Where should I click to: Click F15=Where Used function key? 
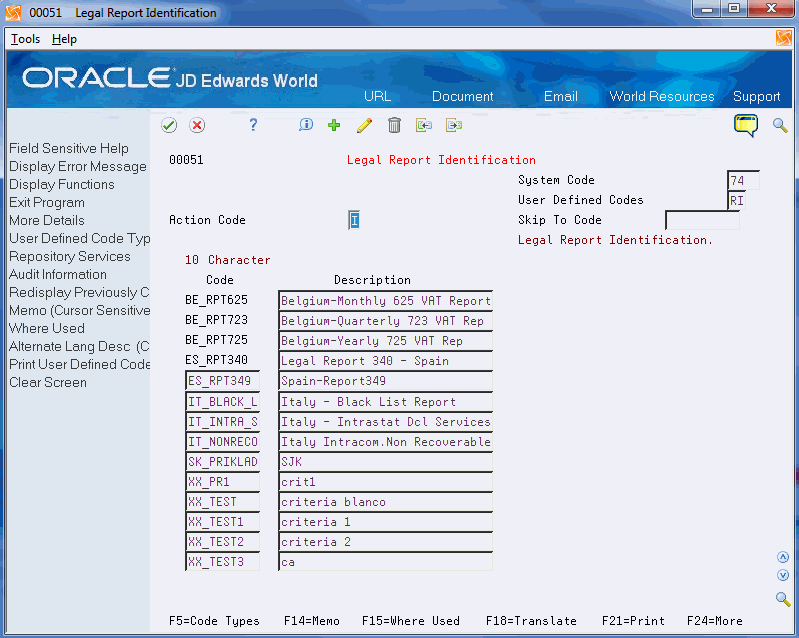click(411, 621)
